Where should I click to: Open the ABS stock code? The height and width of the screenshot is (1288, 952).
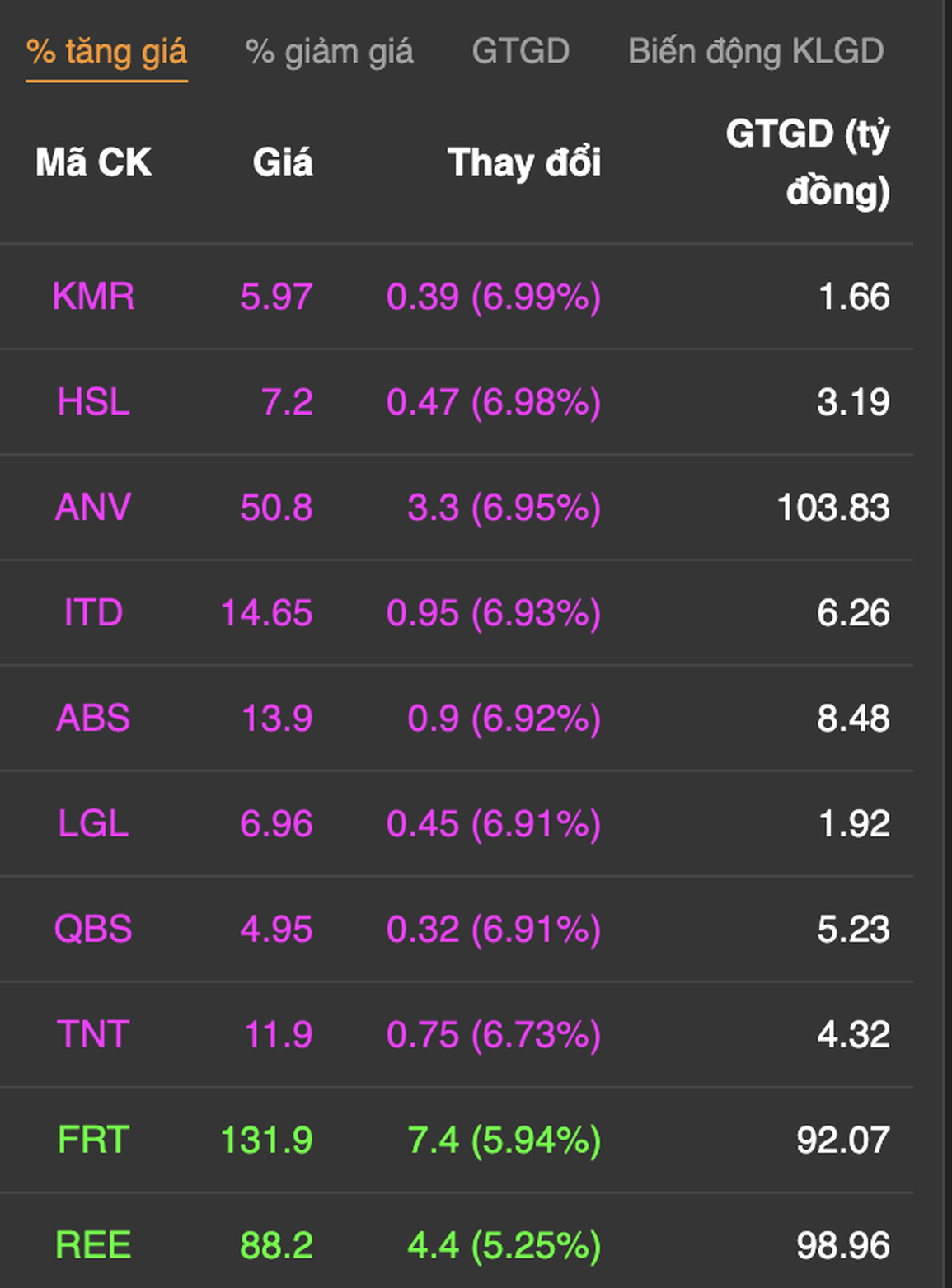93,719
